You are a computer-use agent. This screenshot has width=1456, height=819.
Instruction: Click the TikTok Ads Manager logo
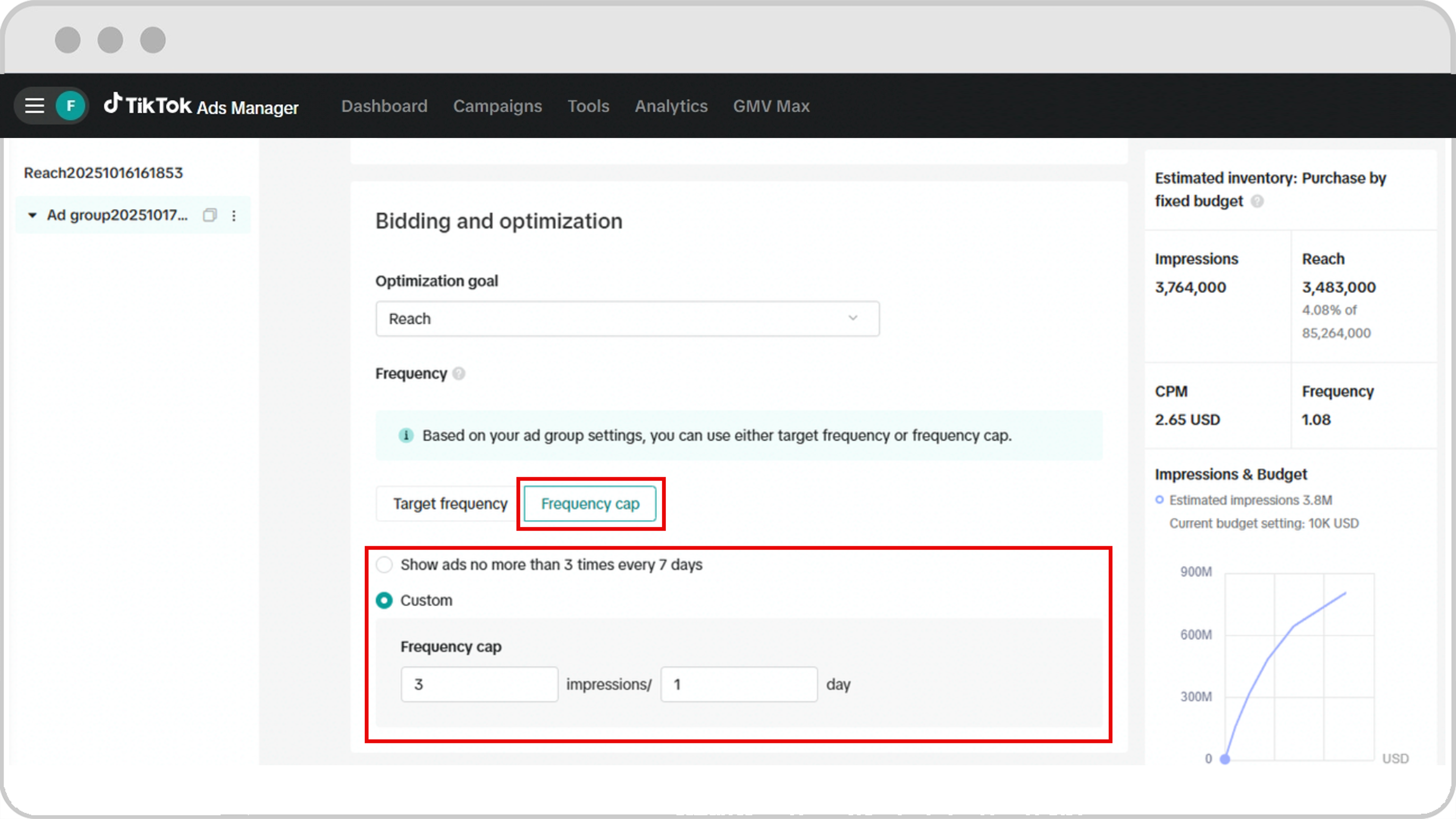(x=201, y=106)
